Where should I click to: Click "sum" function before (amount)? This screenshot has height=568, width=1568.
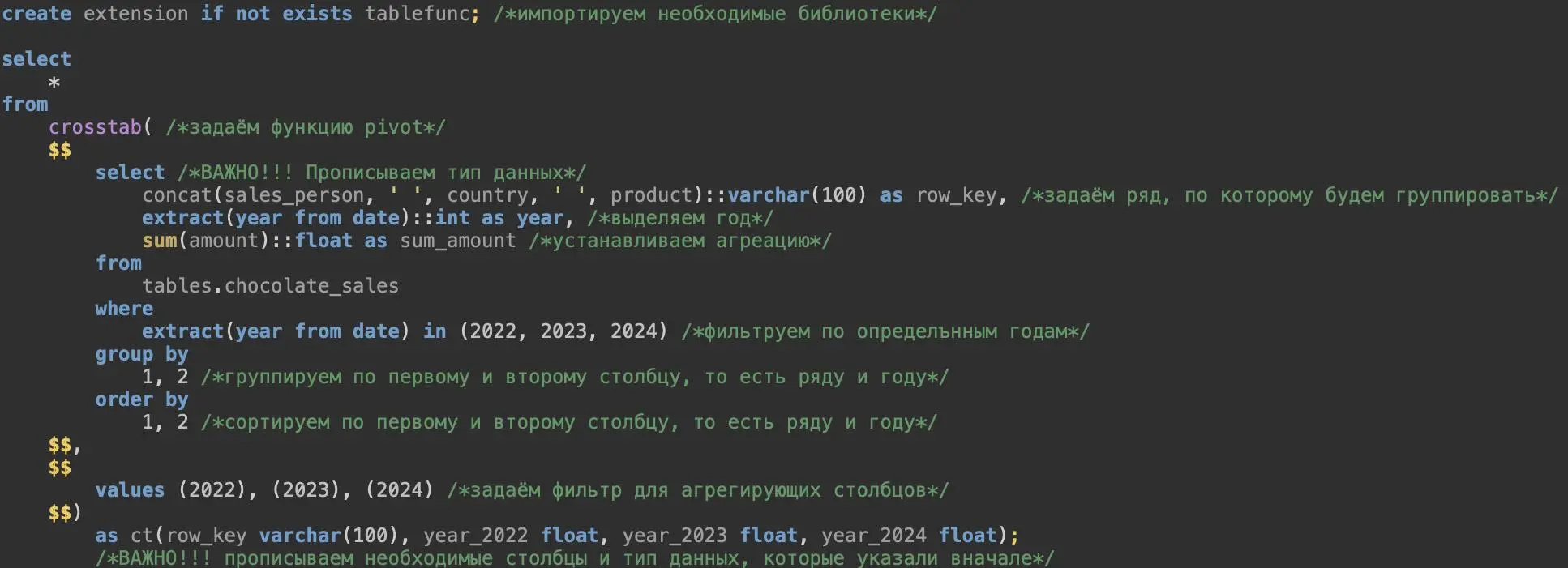(x=160, y=241)
